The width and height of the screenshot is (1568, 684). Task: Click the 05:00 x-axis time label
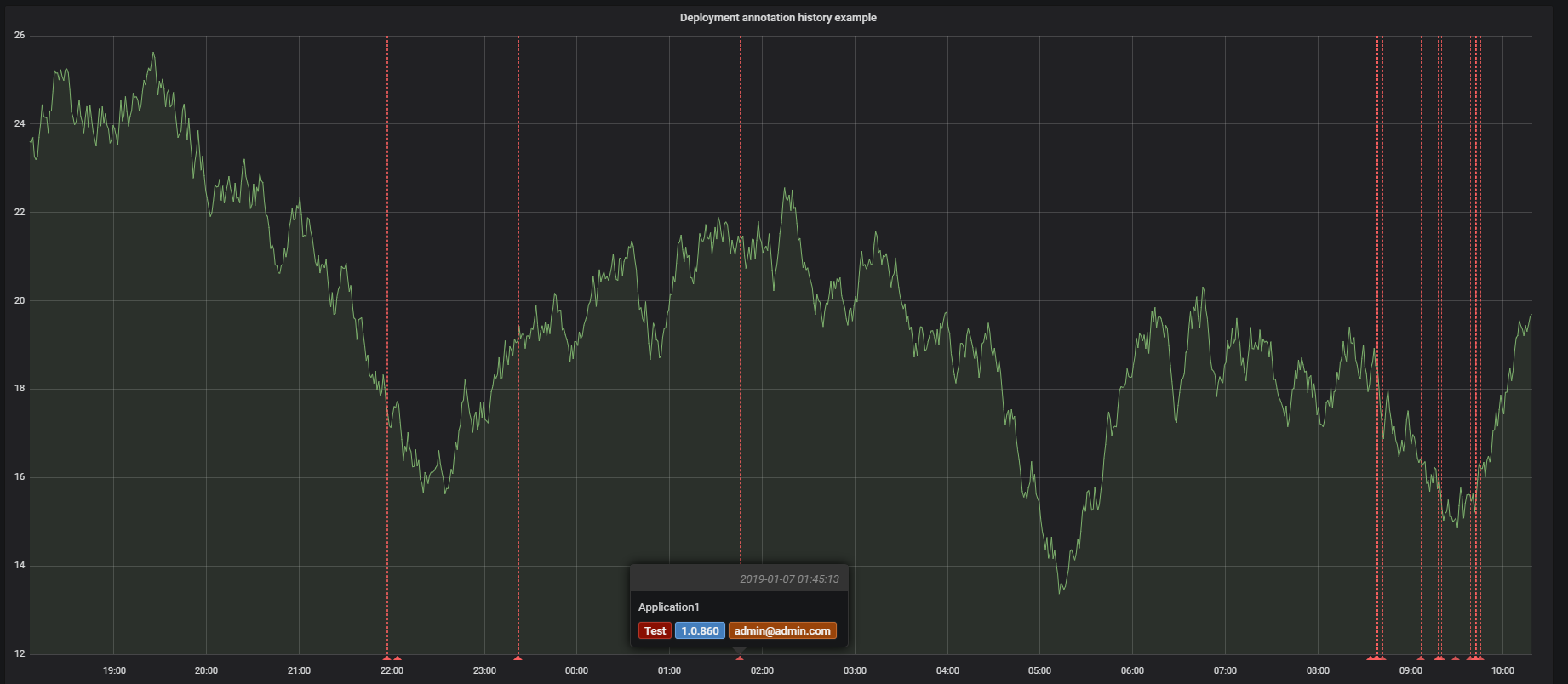coord(1039,670)
